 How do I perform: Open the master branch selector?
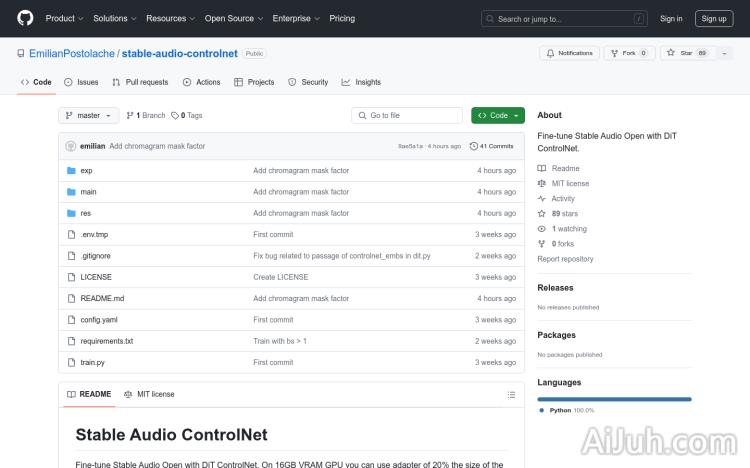pos(88,115)
